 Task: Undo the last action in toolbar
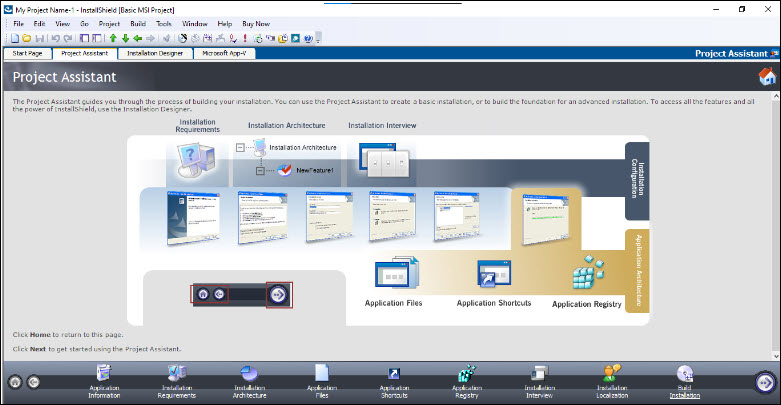pyautogui.click(x=55, y=38)
